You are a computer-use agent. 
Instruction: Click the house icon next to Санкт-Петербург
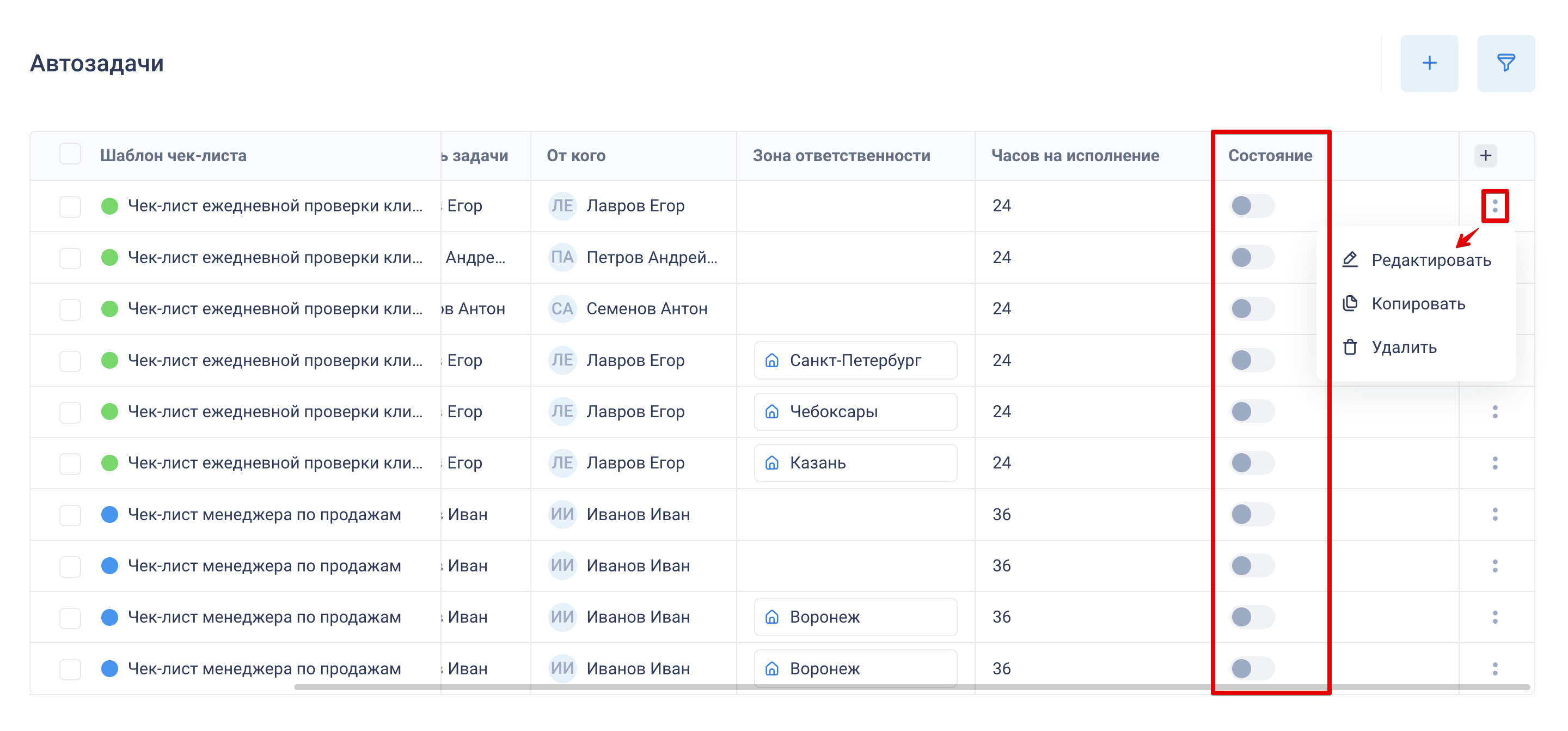pos(771,361)
